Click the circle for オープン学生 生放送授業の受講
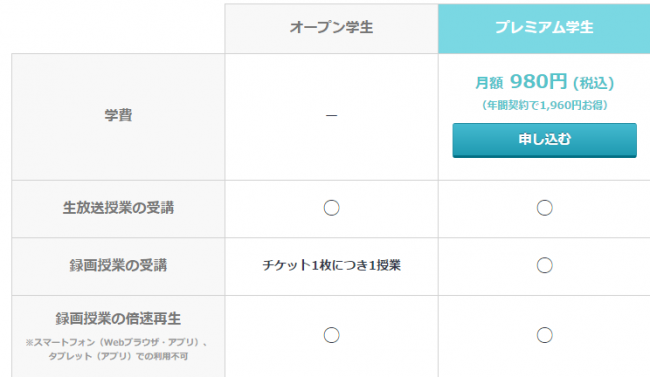The height and width of the screenshot is (377, 650). 331,208
